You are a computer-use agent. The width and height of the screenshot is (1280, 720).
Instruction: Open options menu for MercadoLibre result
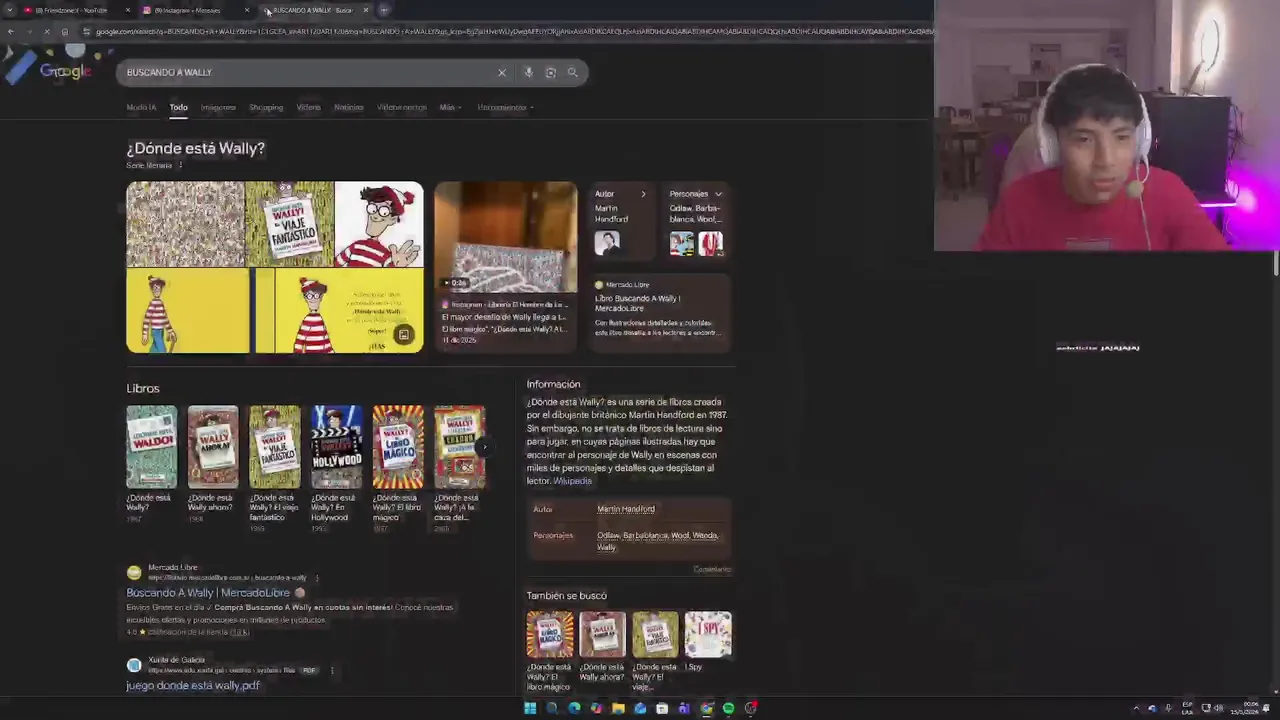[x=317, y=578]
